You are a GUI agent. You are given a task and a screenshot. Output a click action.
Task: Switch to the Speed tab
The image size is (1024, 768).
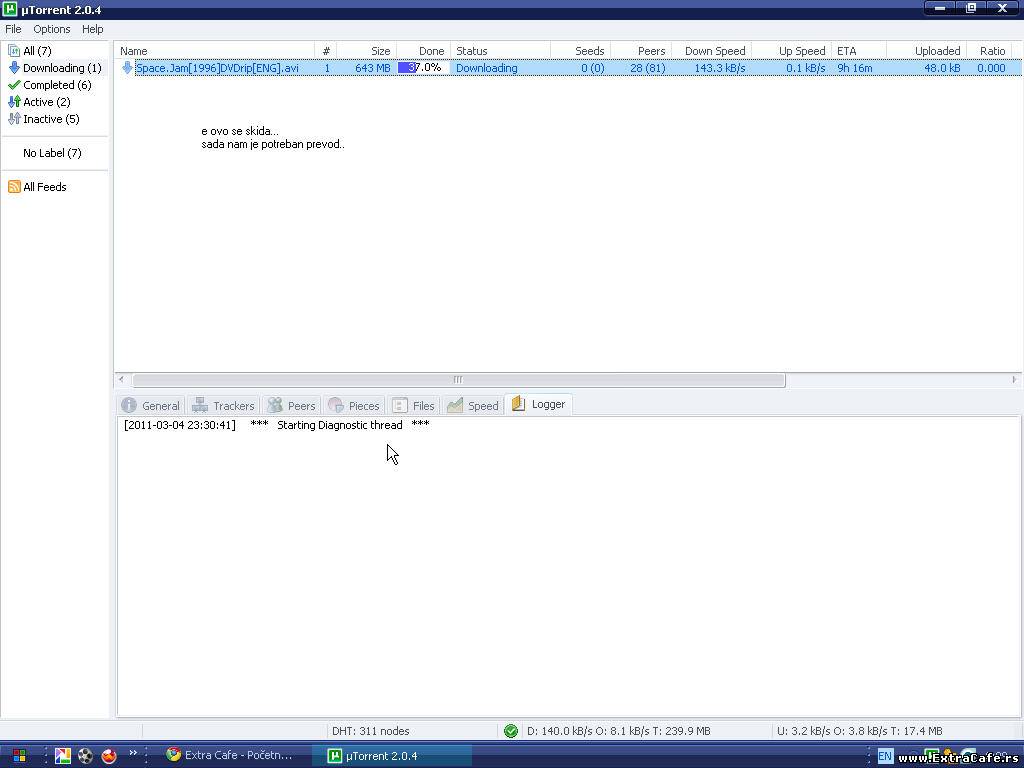473,406
